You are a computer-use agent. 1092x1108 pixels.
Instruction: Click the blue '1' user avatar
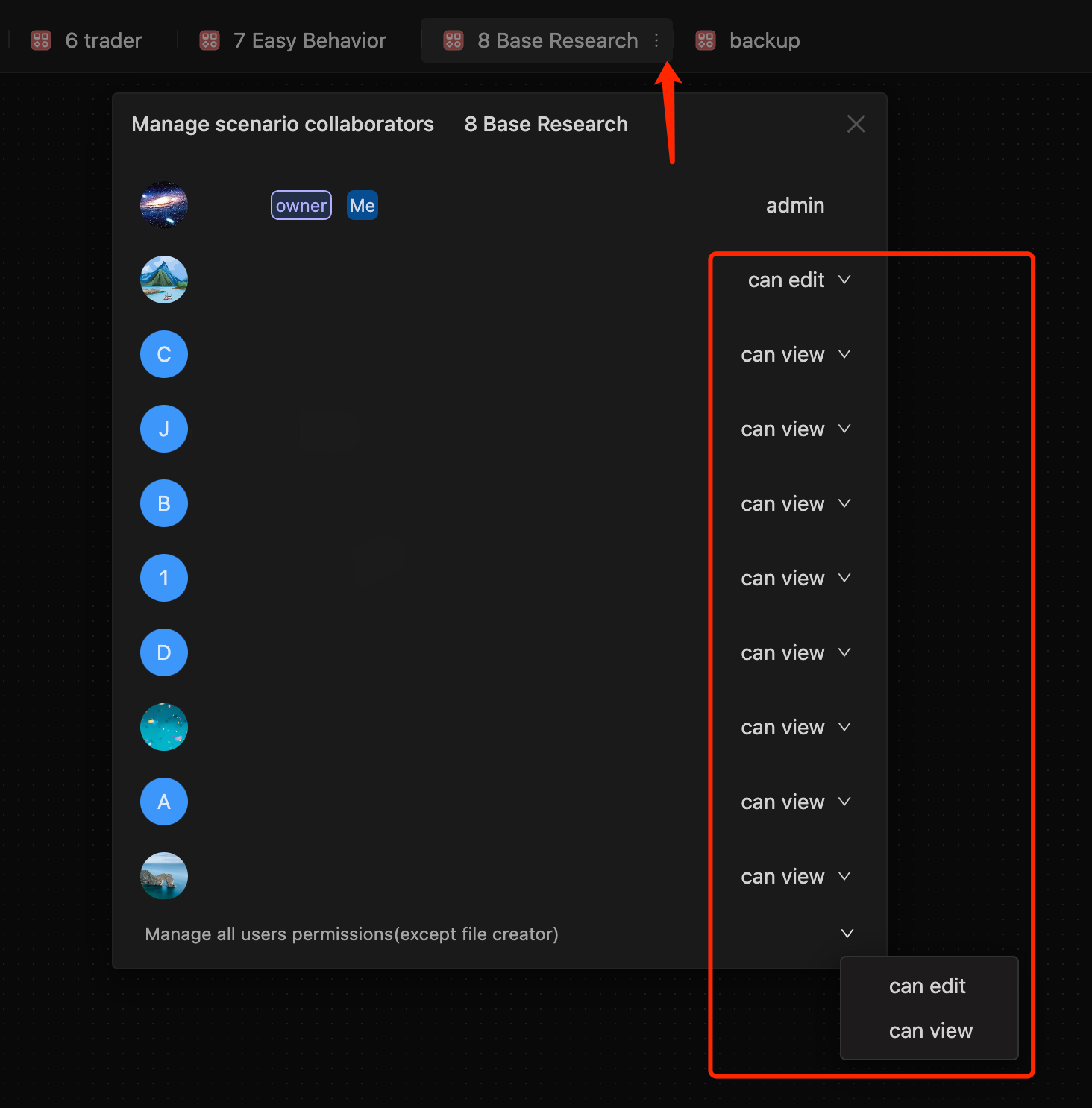164,578
